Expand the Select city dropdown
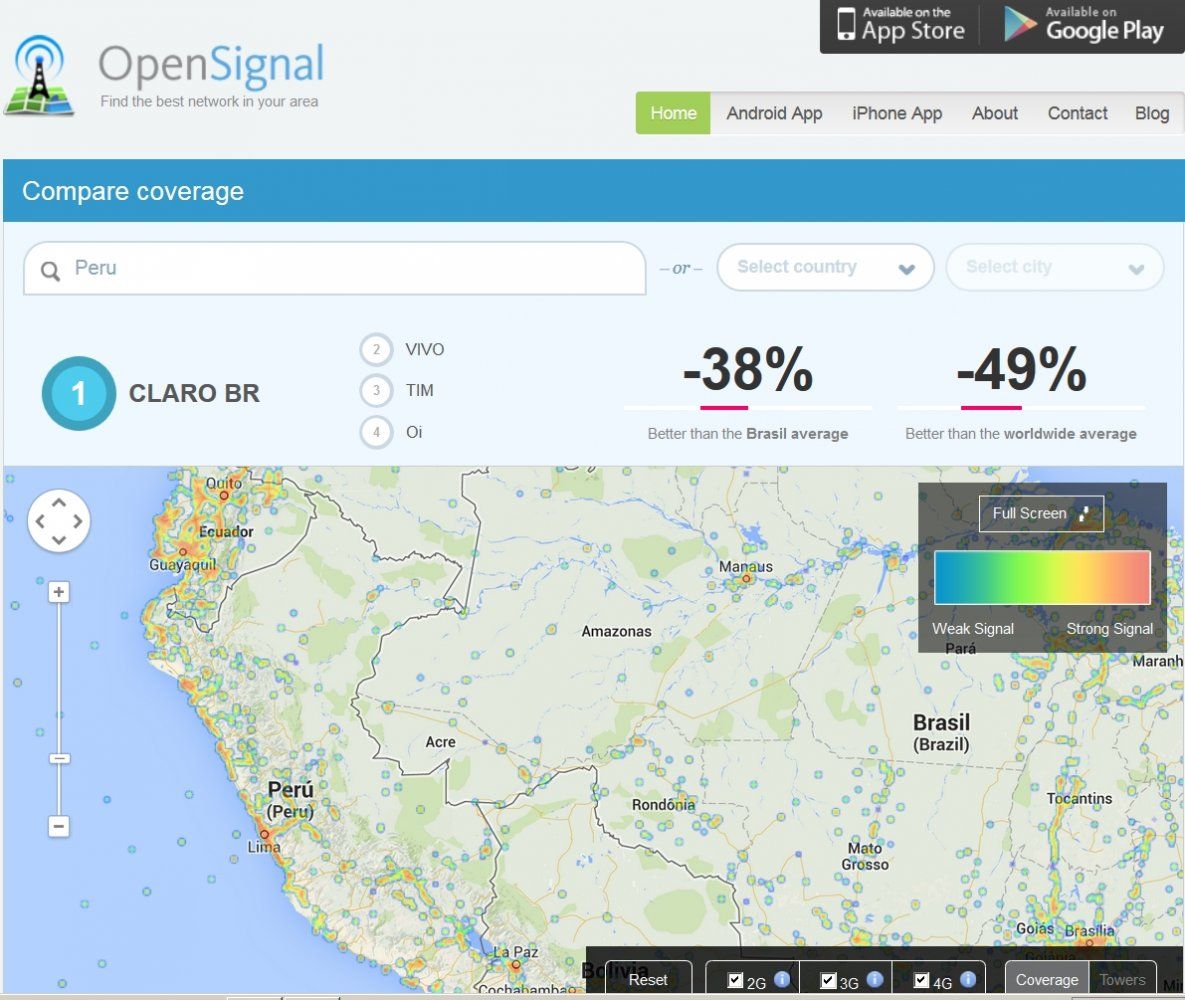 point(1054,268)
